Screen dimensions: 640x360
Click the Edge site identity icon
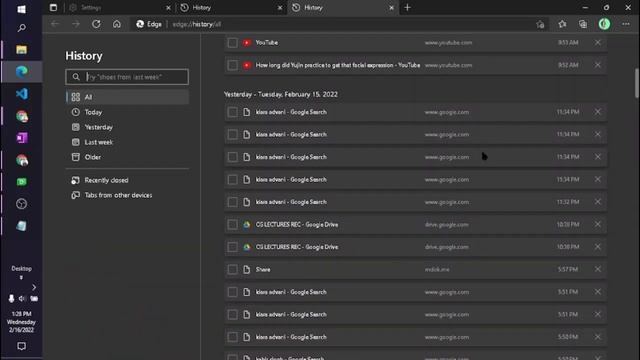[149, 24]
